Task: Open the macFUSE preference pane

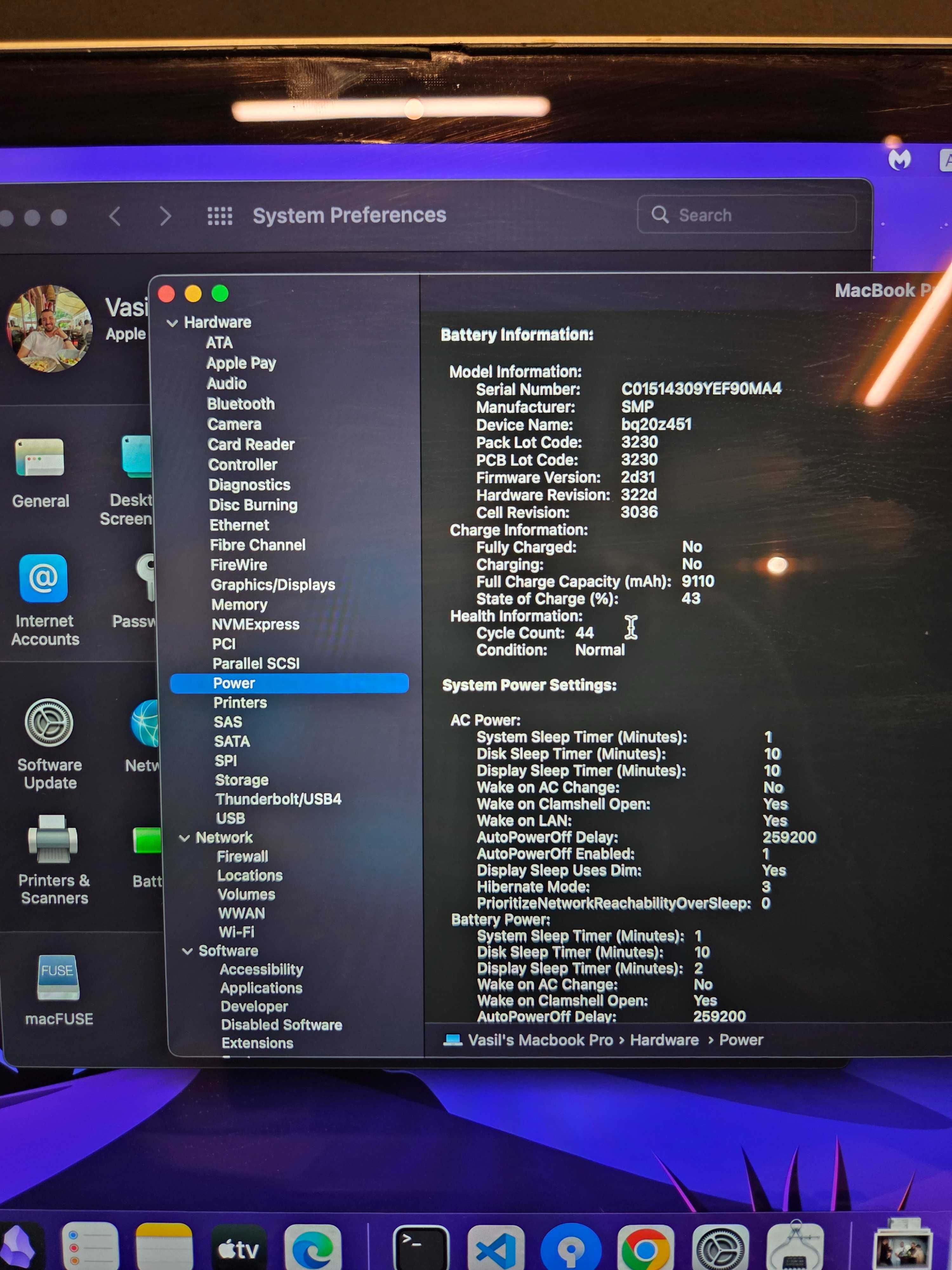Action: coord(58,990)
